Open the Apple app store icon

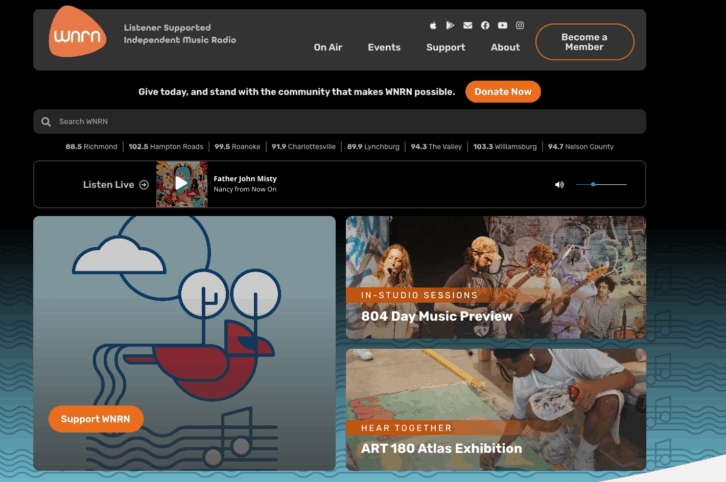pos(433,25)
